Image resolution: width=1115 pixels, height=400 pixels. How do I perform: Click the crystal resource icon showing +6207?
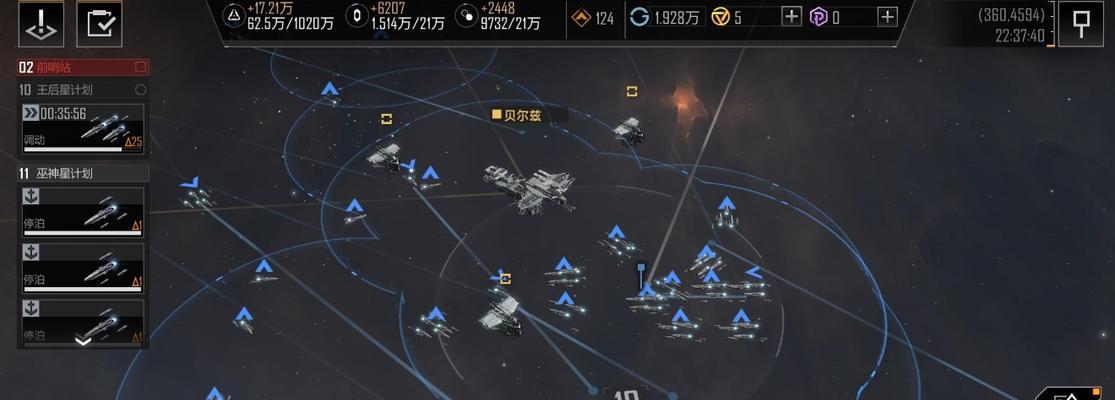coord(357,16)
